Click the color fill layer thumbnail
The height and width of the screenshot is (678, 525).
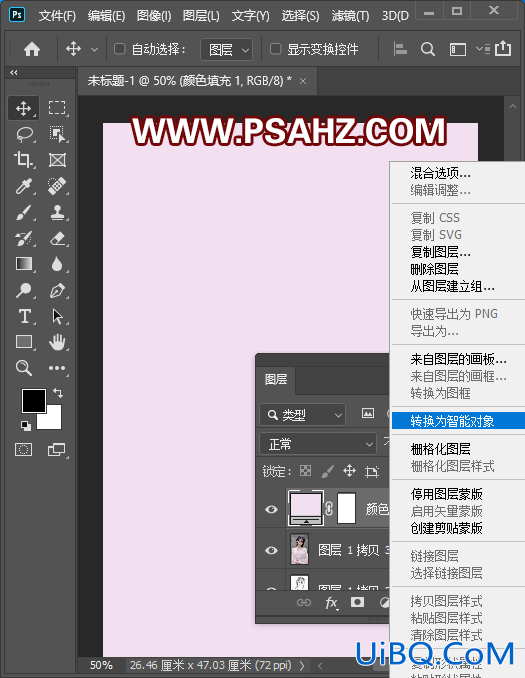[x=305, y=508]
